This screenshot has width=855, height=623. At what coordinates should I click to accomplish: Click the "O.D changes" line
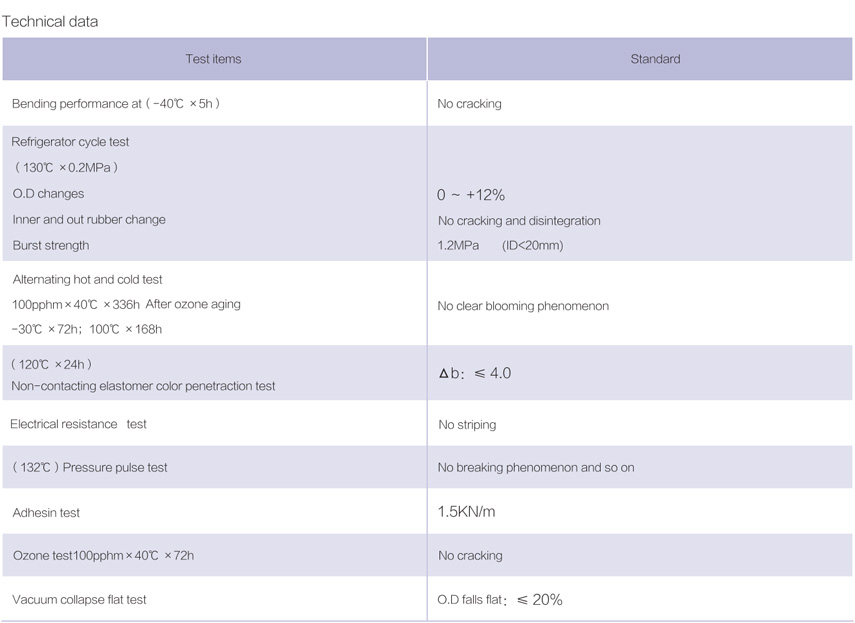click(x=48, y=194)
